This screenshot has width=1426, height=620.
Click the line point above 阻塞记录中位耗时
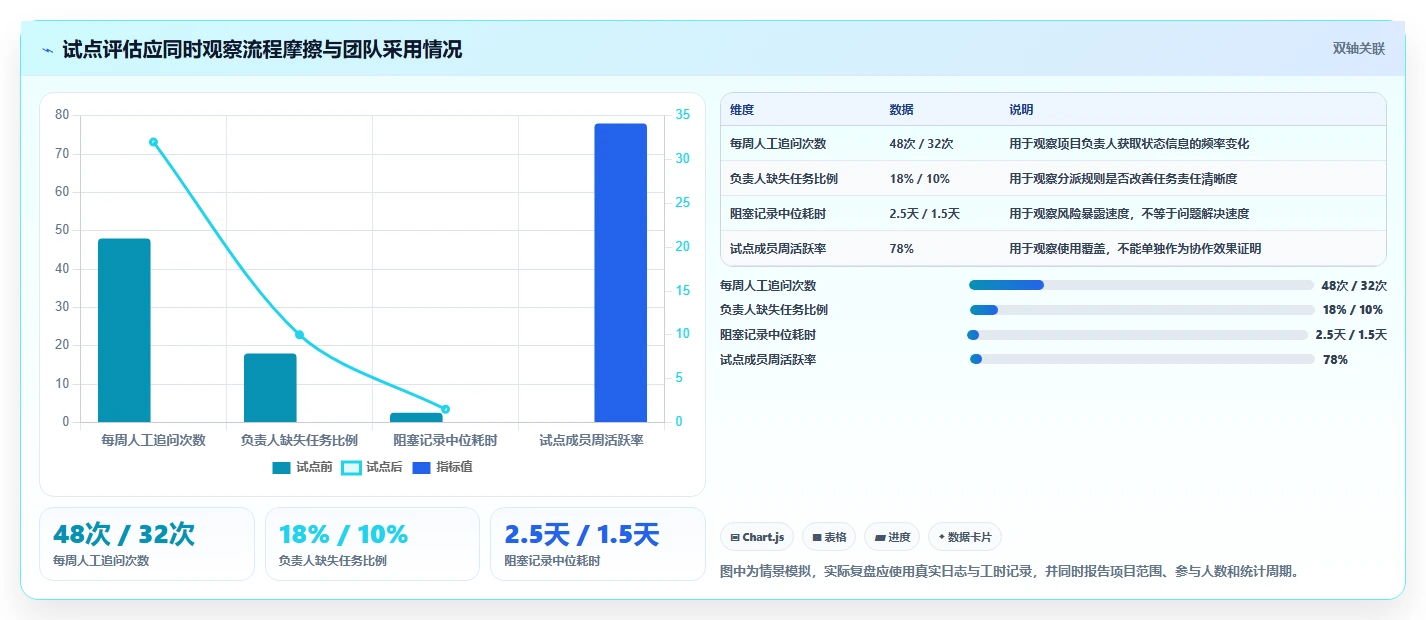click(445, 409)
